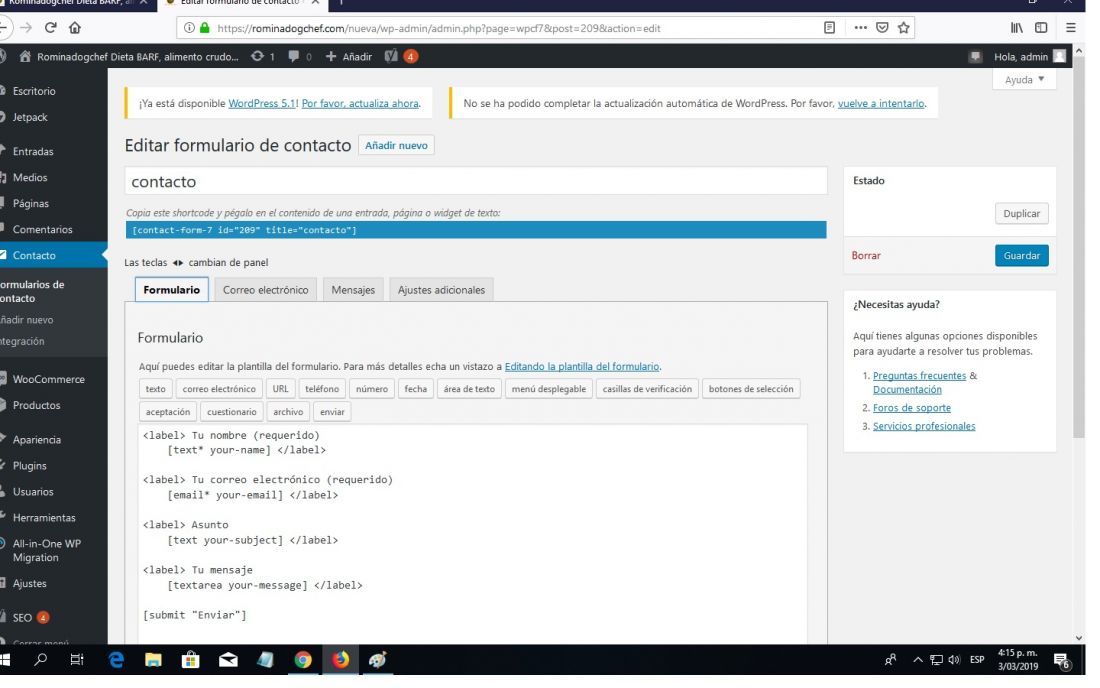The width and height of the screenshot is (1100, 688).
Task: Toggle the Firefox sidebar icon
Action: click(1041, 28)
